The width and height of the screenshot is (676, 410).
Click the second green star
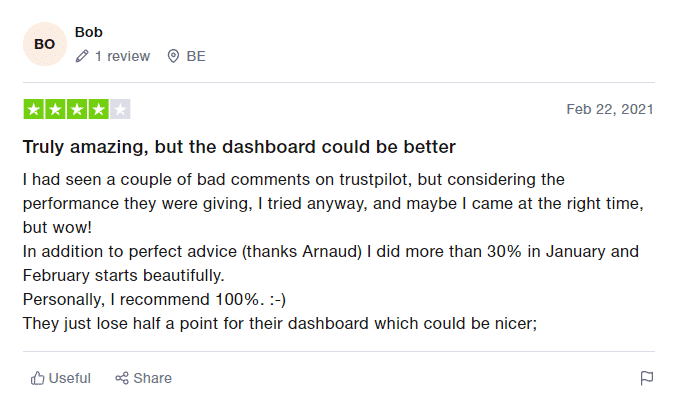pyautogui.click(x=55, y=109)
